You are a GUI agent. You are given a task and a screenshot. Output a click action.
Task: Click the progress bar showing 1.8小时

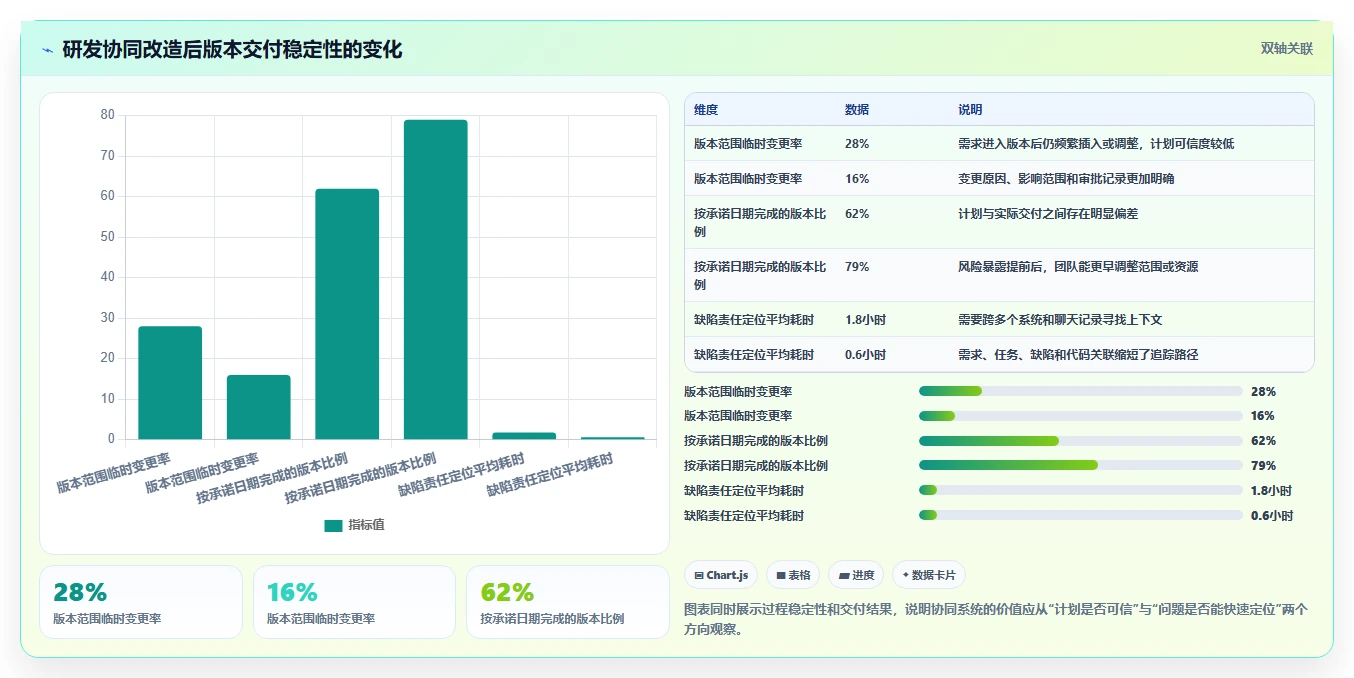click(1081, 490)
